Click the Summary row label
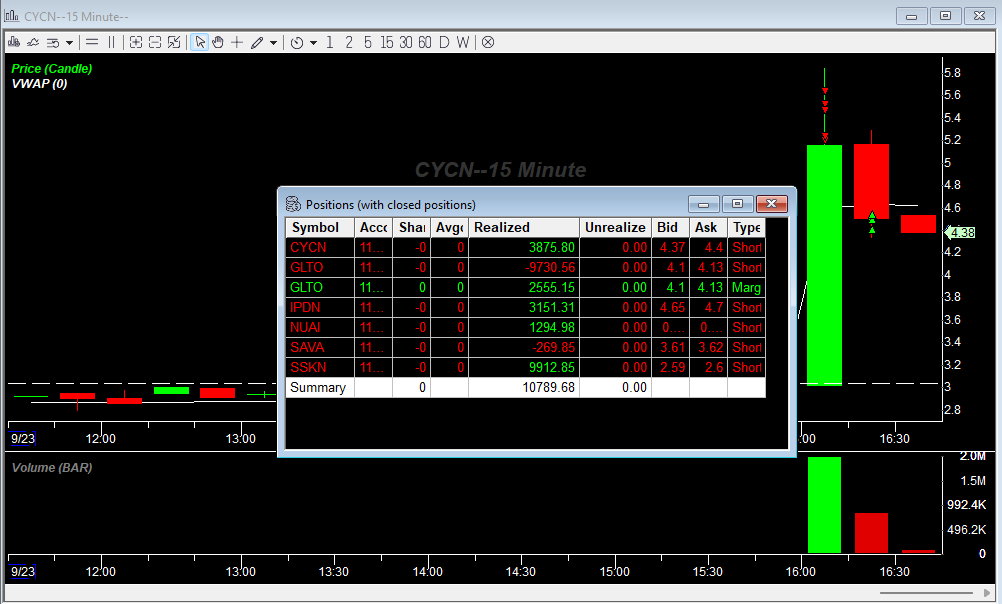This screenshot has width=1002, height=604. [x=318, y=387]
